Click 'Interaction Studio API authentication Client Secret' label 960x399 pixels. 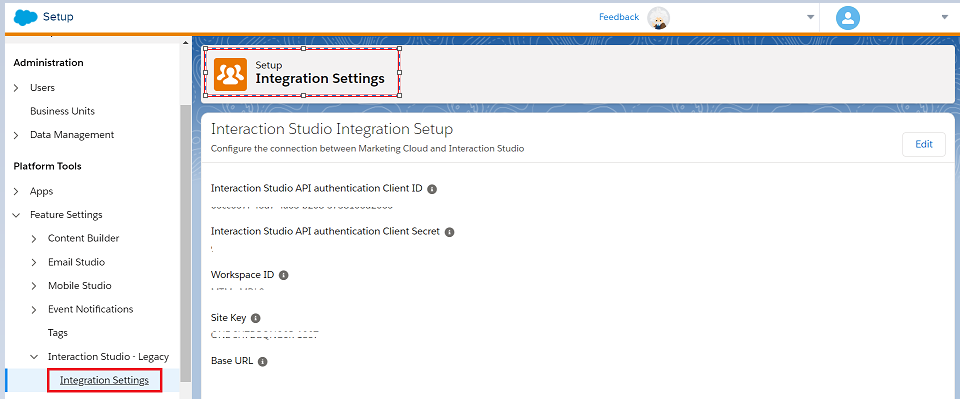click(x=325, y=231)
